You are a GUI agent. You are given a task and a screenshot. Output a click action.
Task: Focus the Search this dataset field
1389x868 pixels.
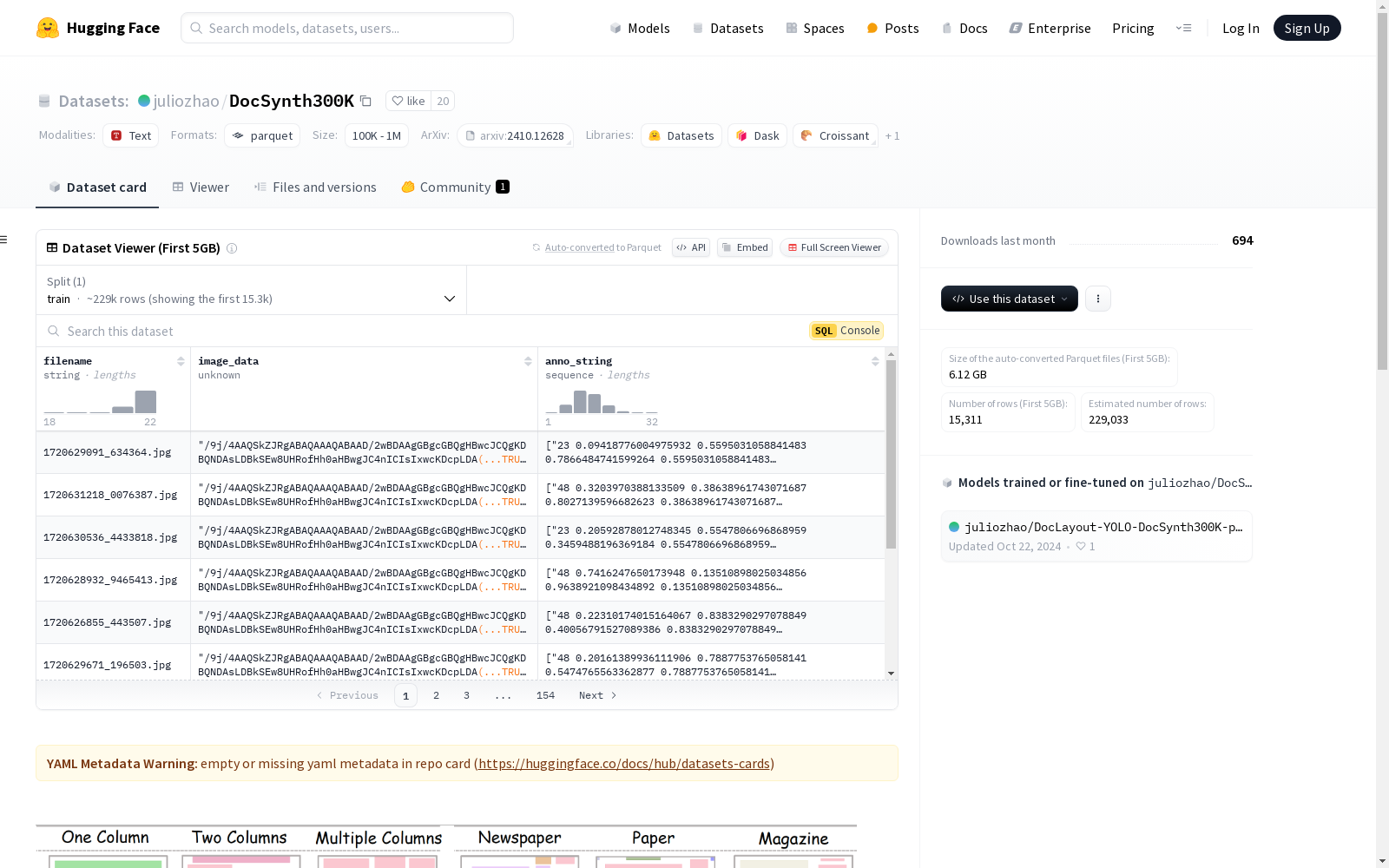pos(423,331)
